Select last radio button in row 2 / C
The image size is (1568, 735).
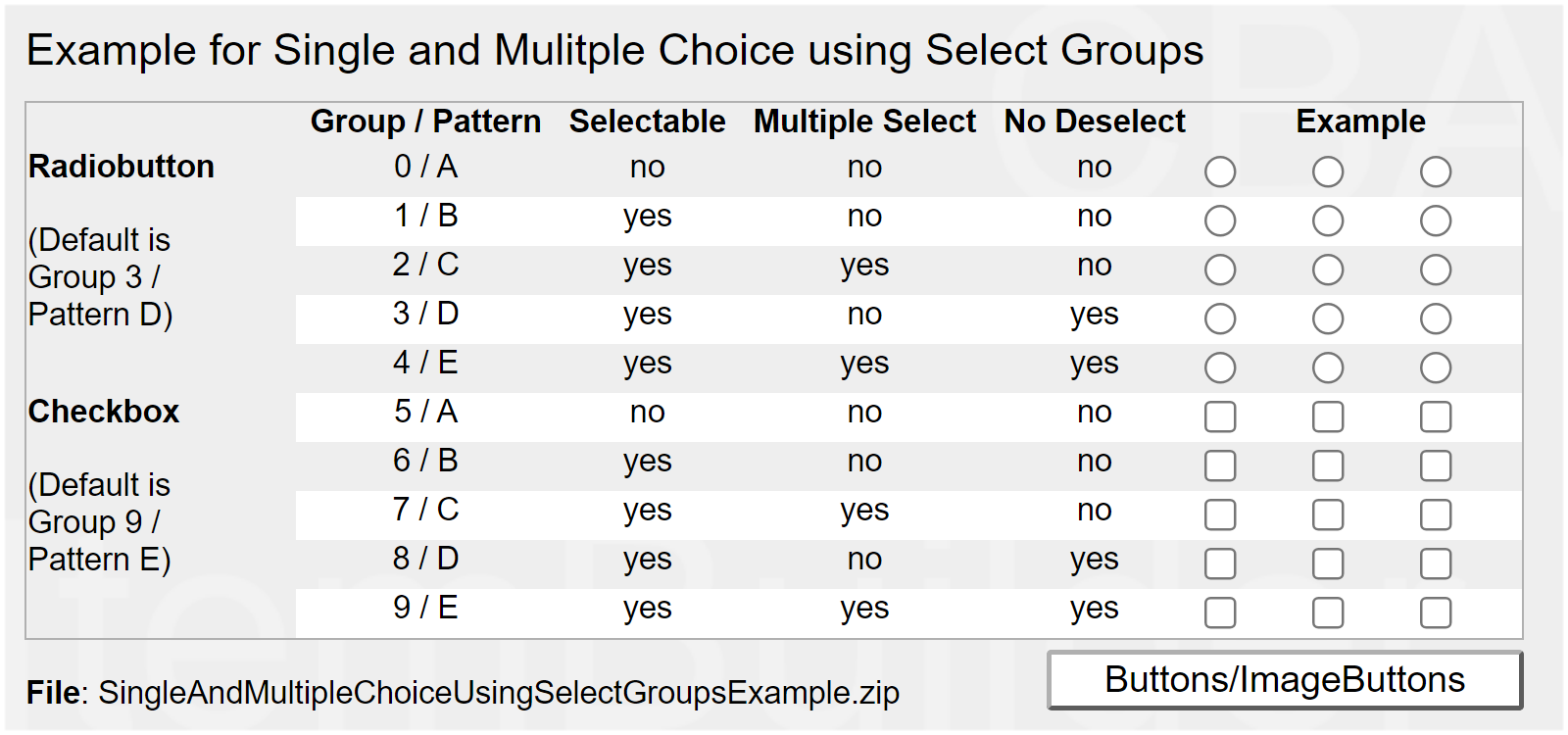[1436, 270]
